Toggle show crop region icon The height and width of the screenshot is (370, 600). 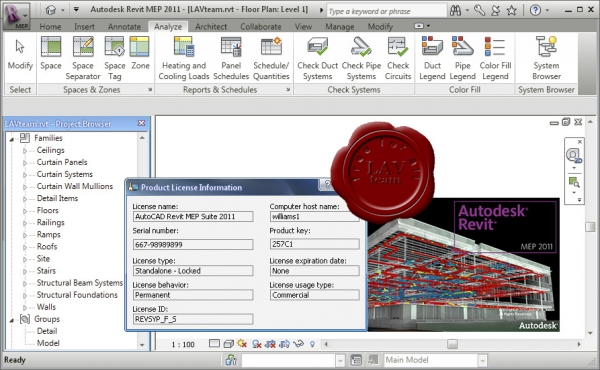pyautogui.click(x=284, y=344)
